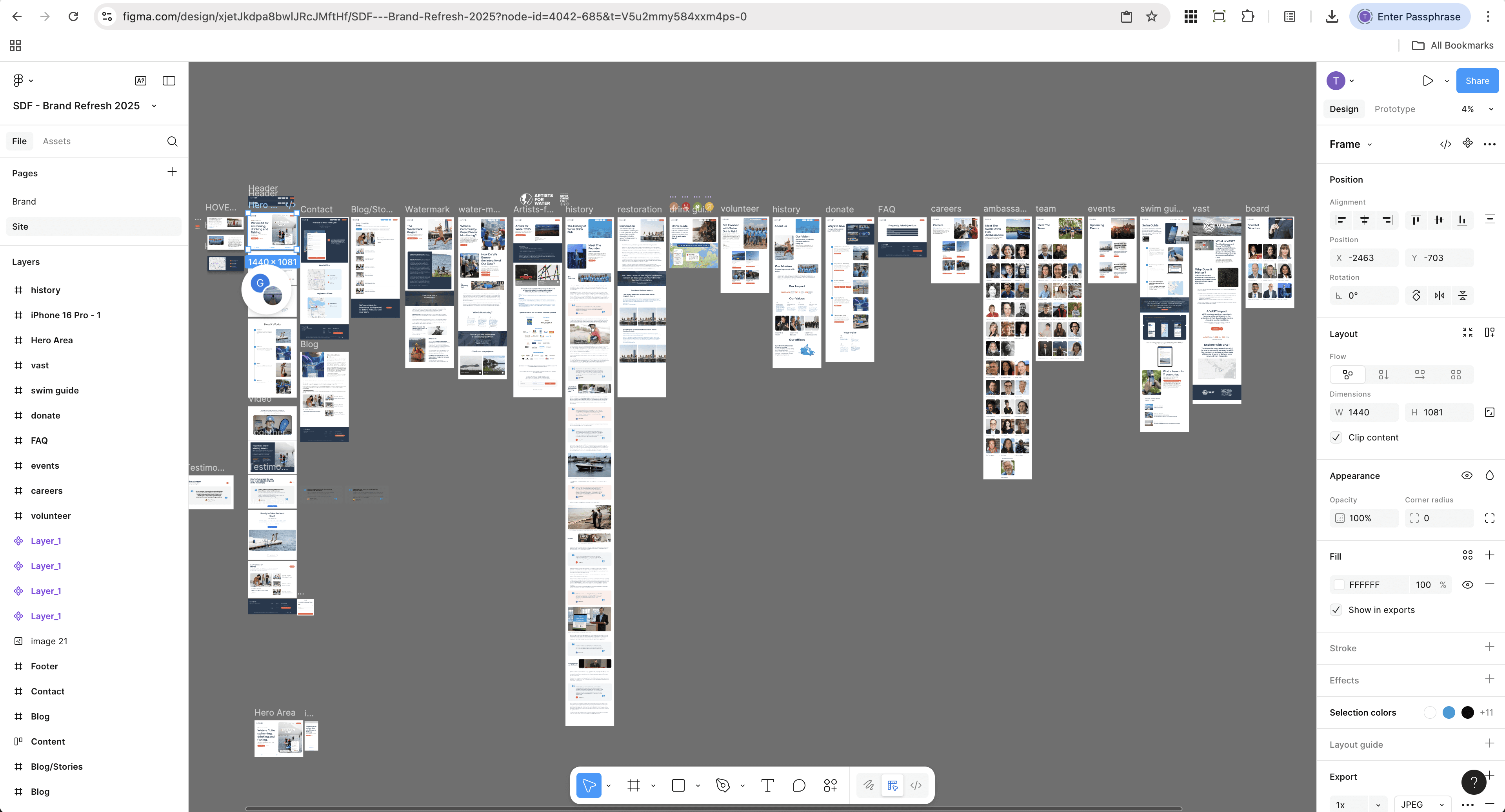The image size is (1505, 812).
Task: Select the Frame tool
Action: coord(633,785)
